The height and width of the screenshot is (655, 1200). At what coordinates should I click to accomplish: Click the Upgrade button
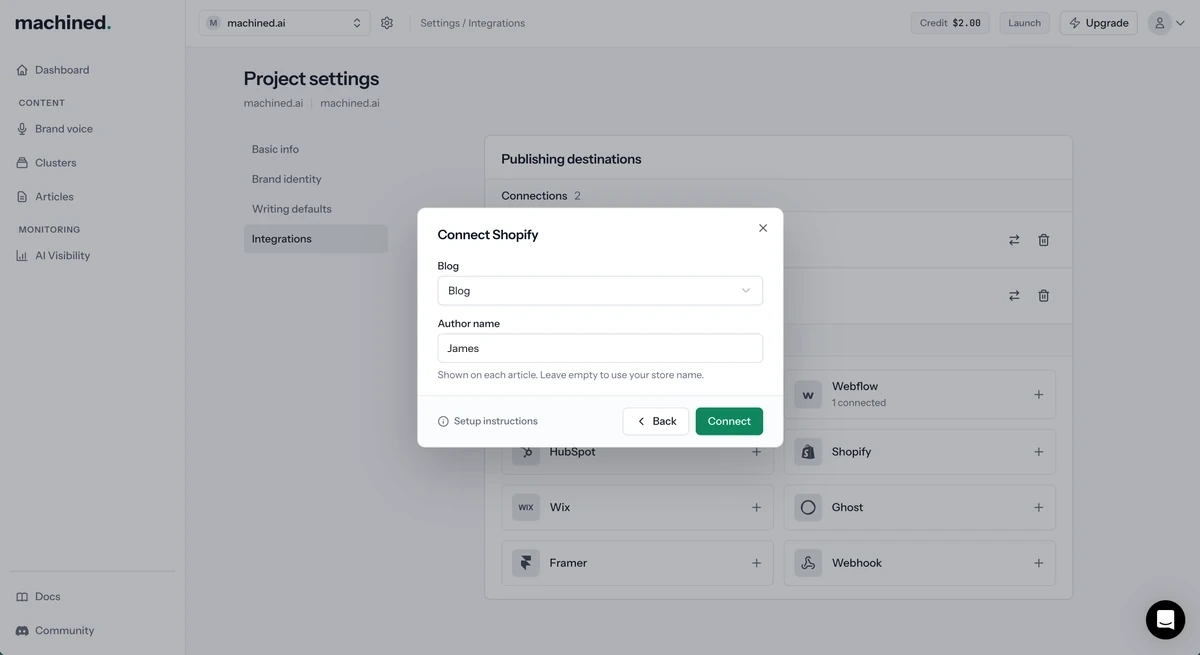[1098, 23]
